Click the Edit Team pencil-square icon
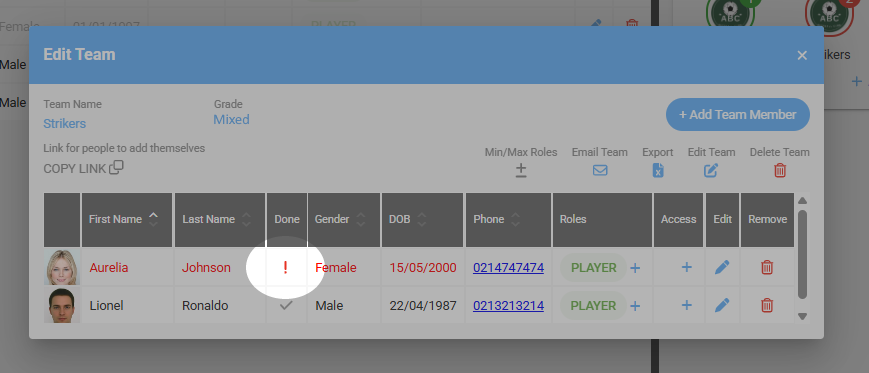The image size is (869, 373). (x=711, y=171)
